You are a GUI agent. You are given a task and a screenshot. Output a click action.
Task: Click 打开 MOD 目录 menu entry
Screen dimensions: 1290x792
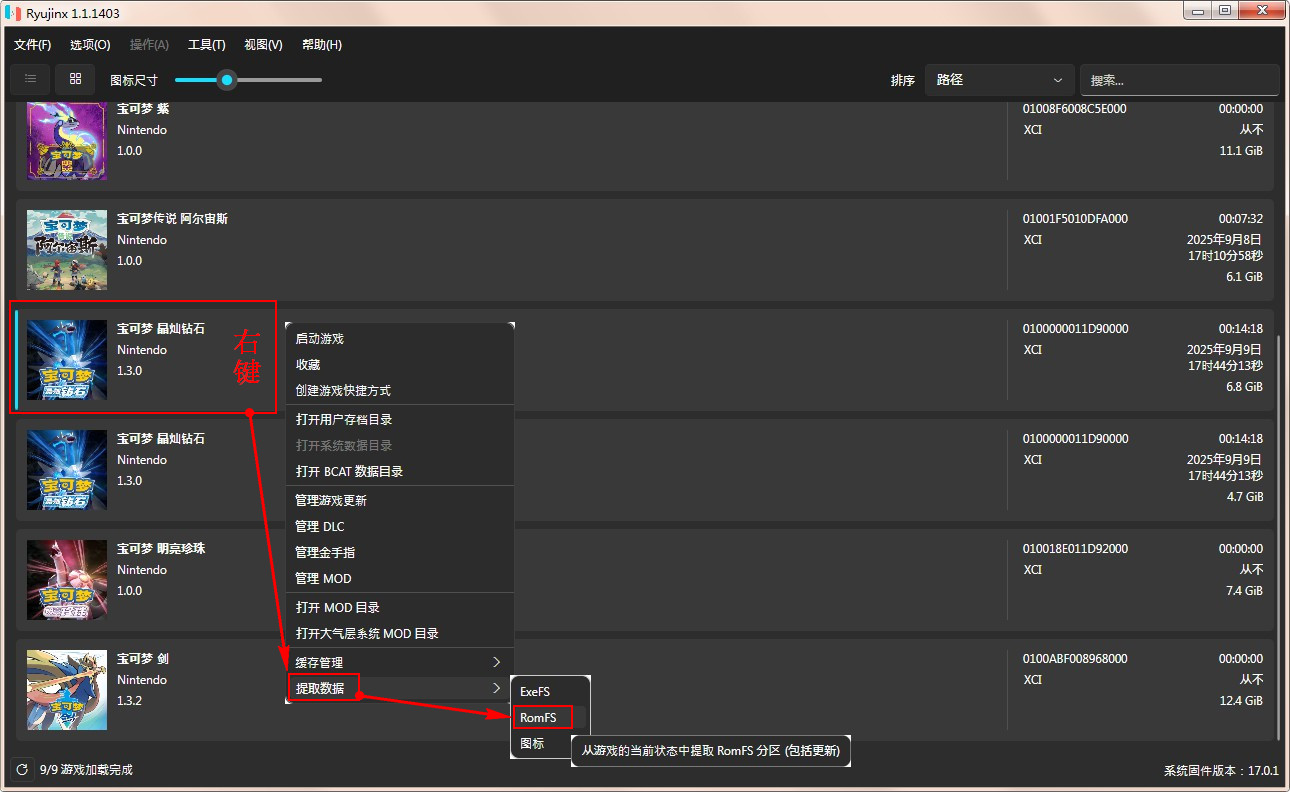pos(400,608)
